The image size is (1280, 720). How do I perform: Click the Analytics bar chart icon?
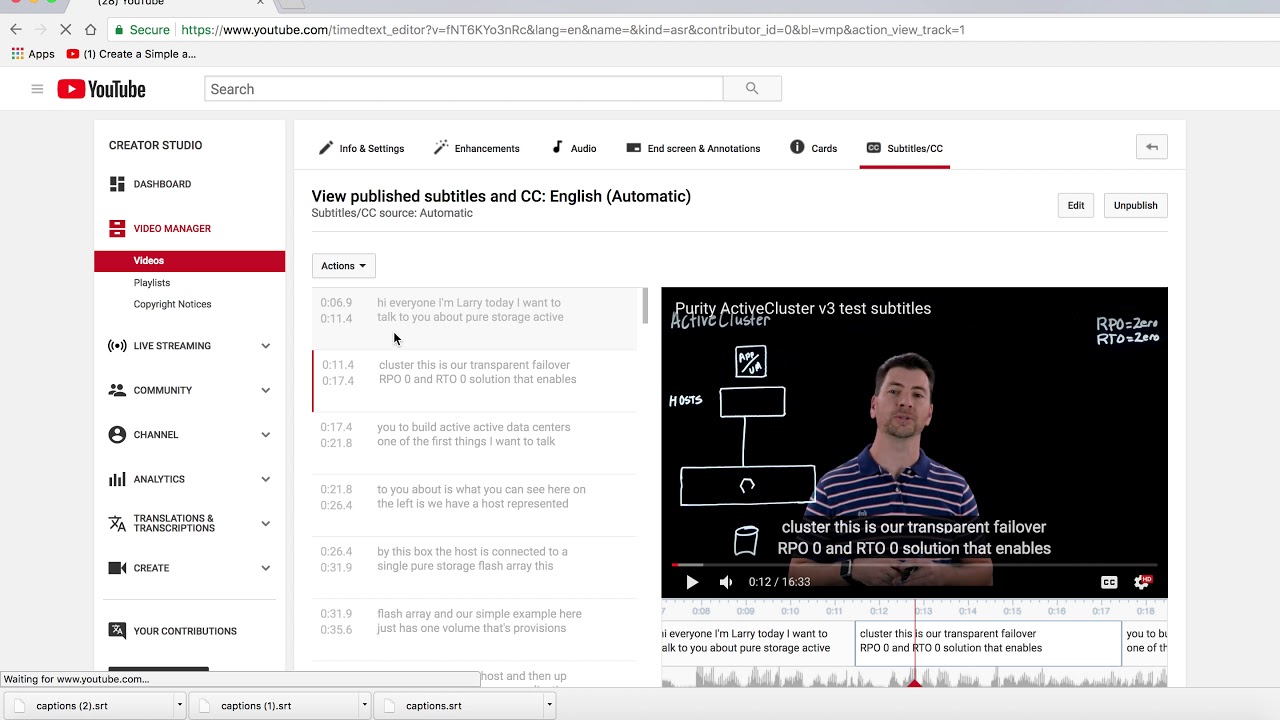coord(117,479)
